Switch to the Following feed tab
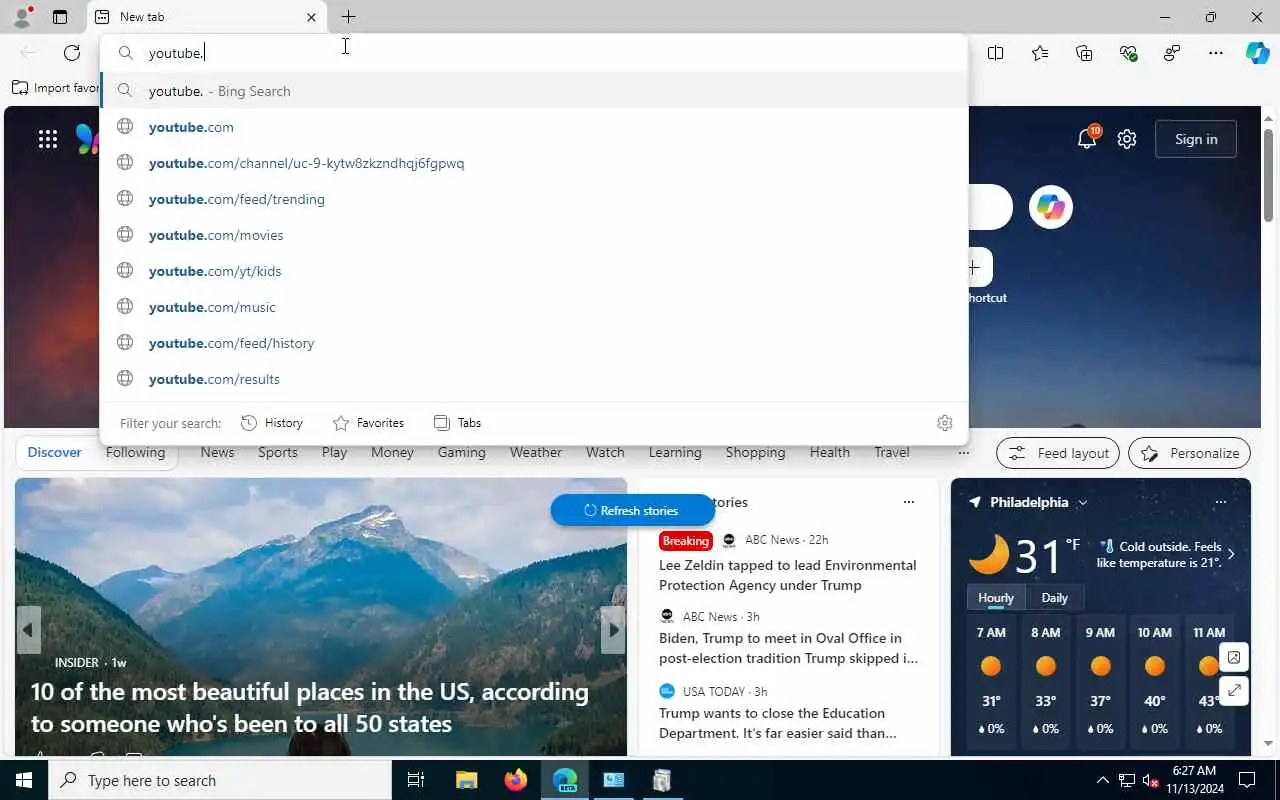The height and width of the screenshot is (800, 1280). [x=135, y=453]
